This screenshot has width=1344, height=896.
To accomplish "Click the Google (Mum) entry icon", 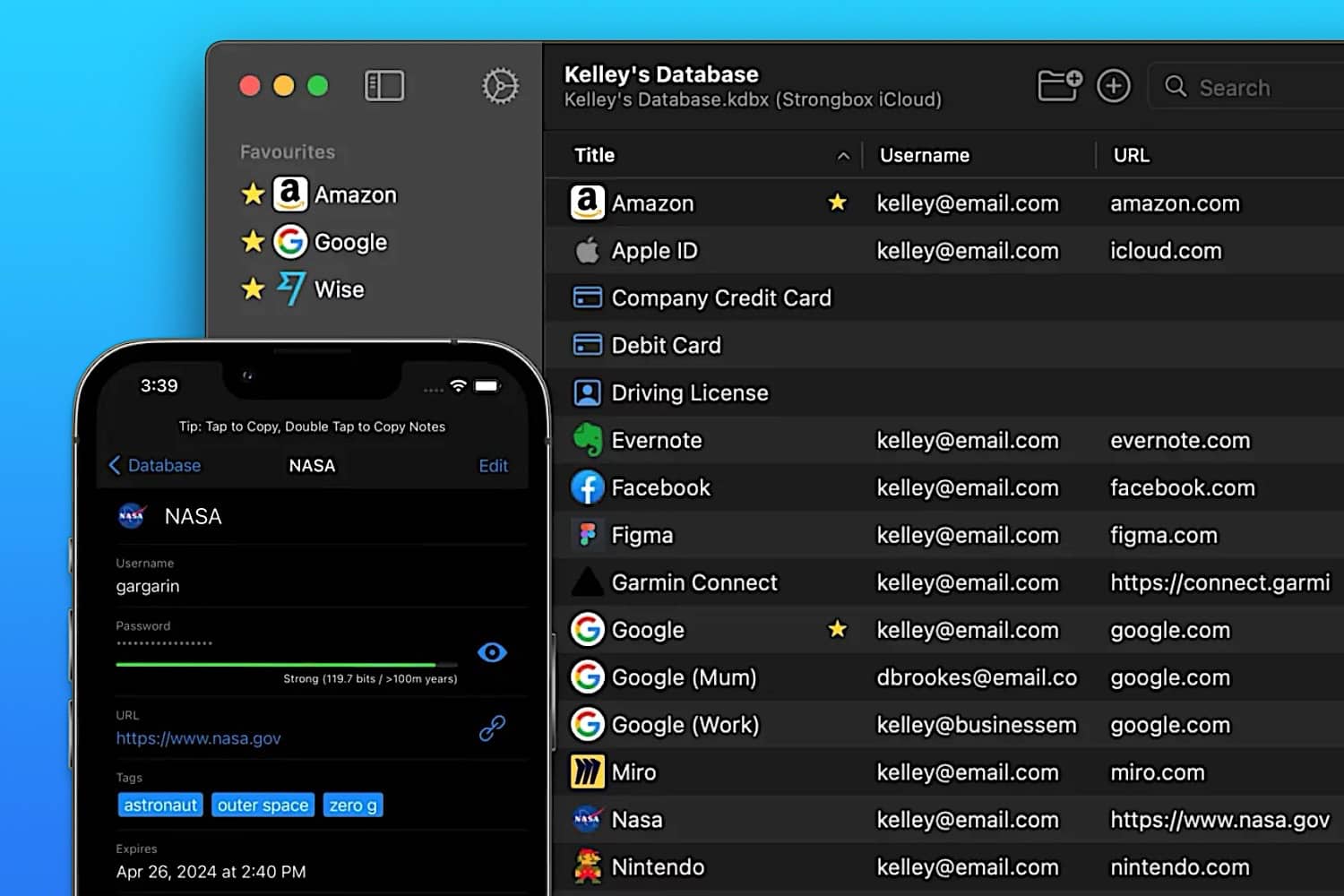I will pos(588,677).
